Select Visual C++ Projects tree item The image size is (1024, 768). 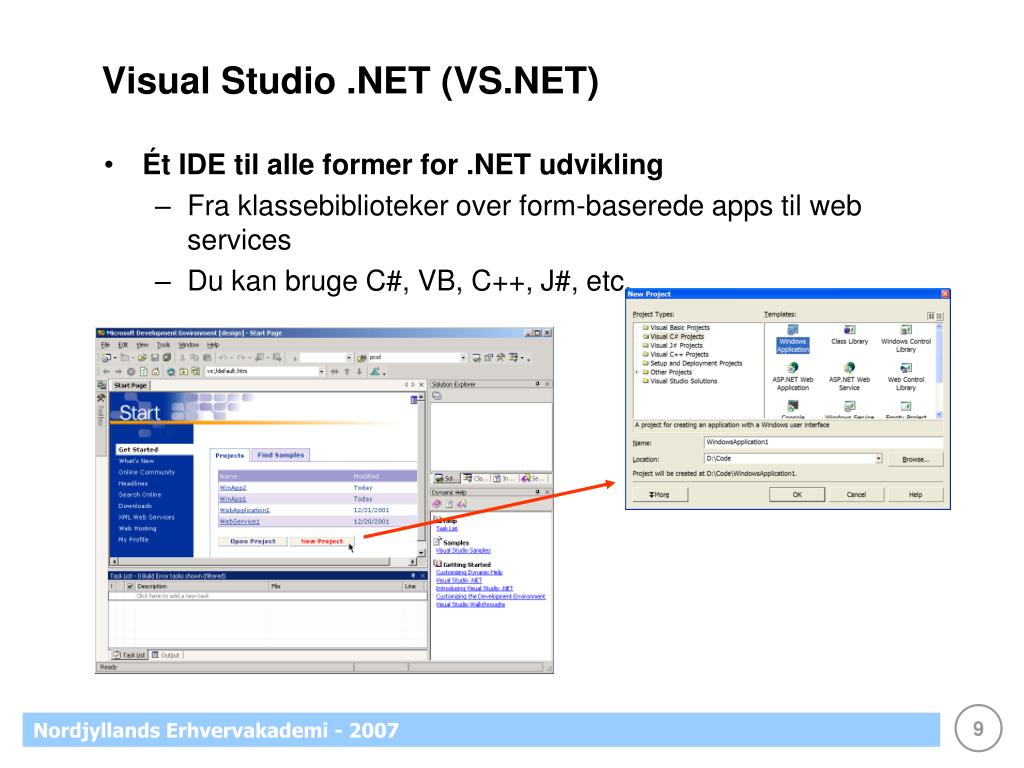pos(679,355)
